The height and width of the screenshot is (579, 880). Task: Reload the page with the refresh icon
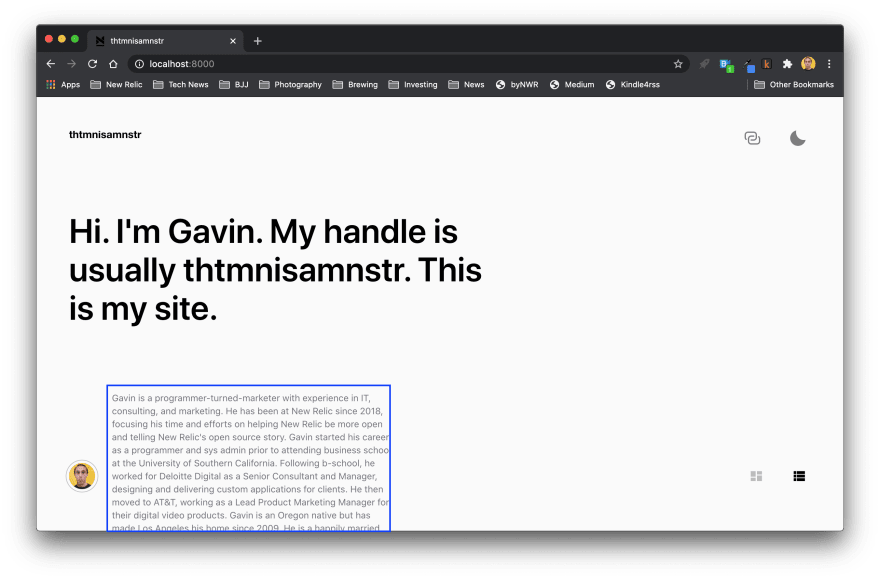91,63
